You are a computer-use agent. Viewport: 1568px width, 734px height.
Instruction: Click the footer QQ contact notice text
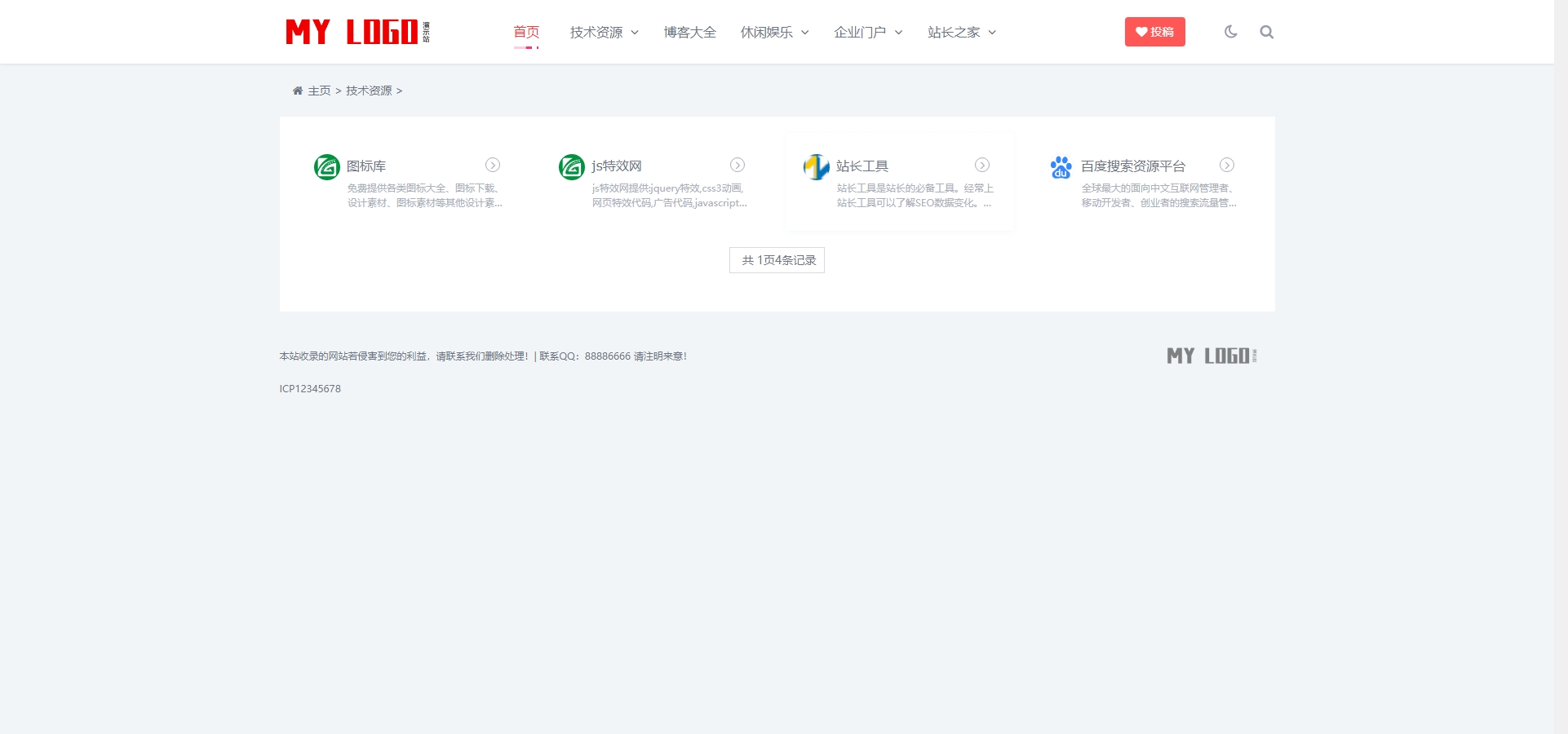coord(483,356)
